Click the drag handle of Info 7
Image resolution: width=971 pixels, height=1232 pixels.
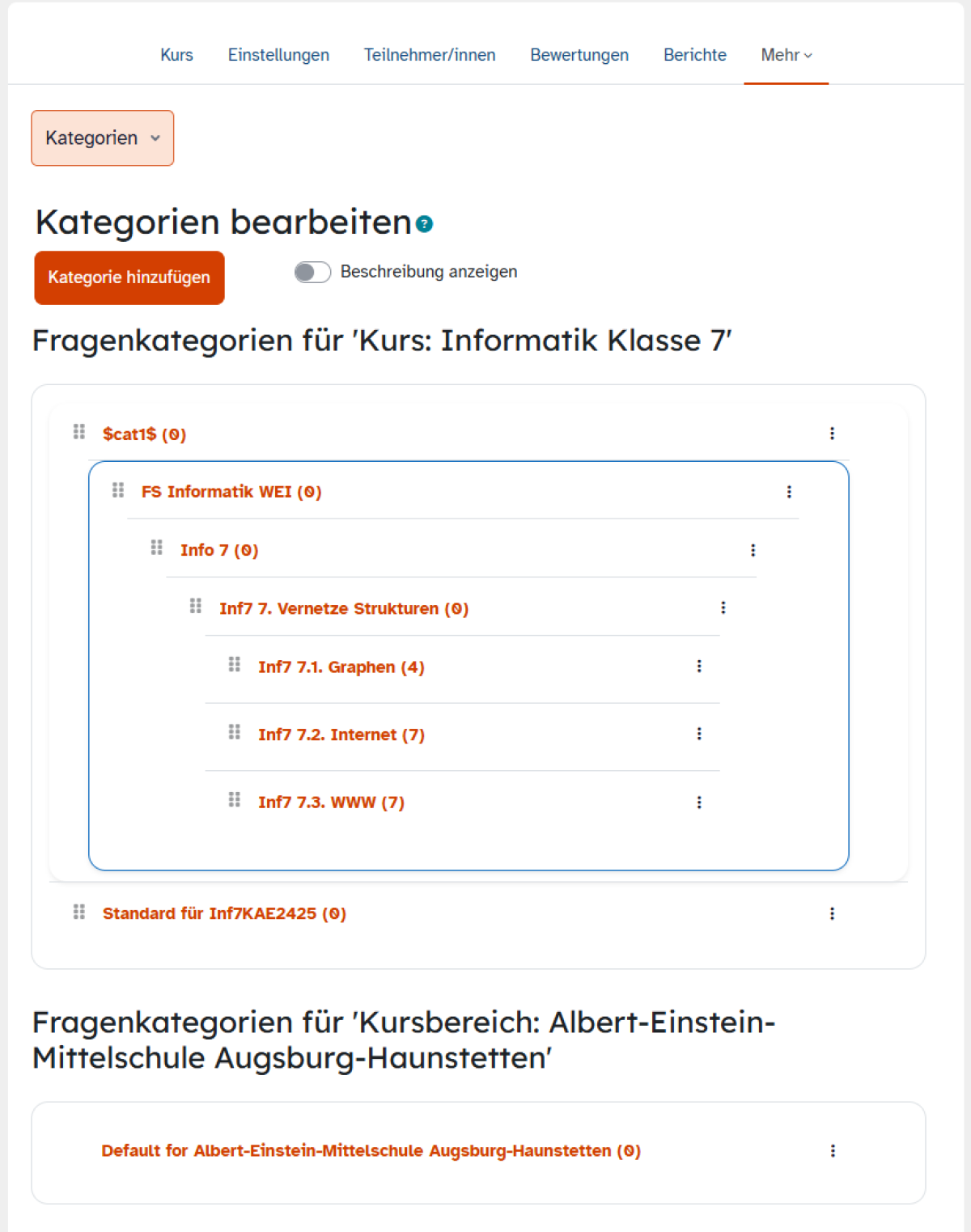157,548
